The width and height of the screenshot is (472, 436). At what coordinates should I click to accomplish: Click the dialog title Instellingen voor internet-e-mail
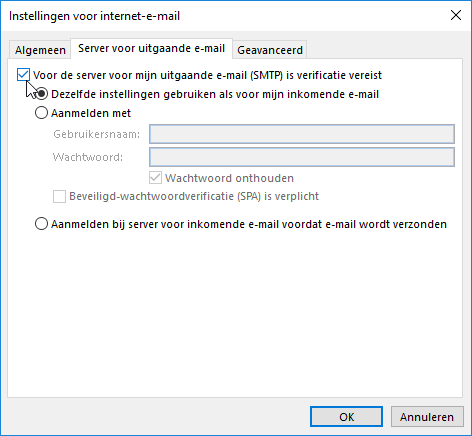94,16
